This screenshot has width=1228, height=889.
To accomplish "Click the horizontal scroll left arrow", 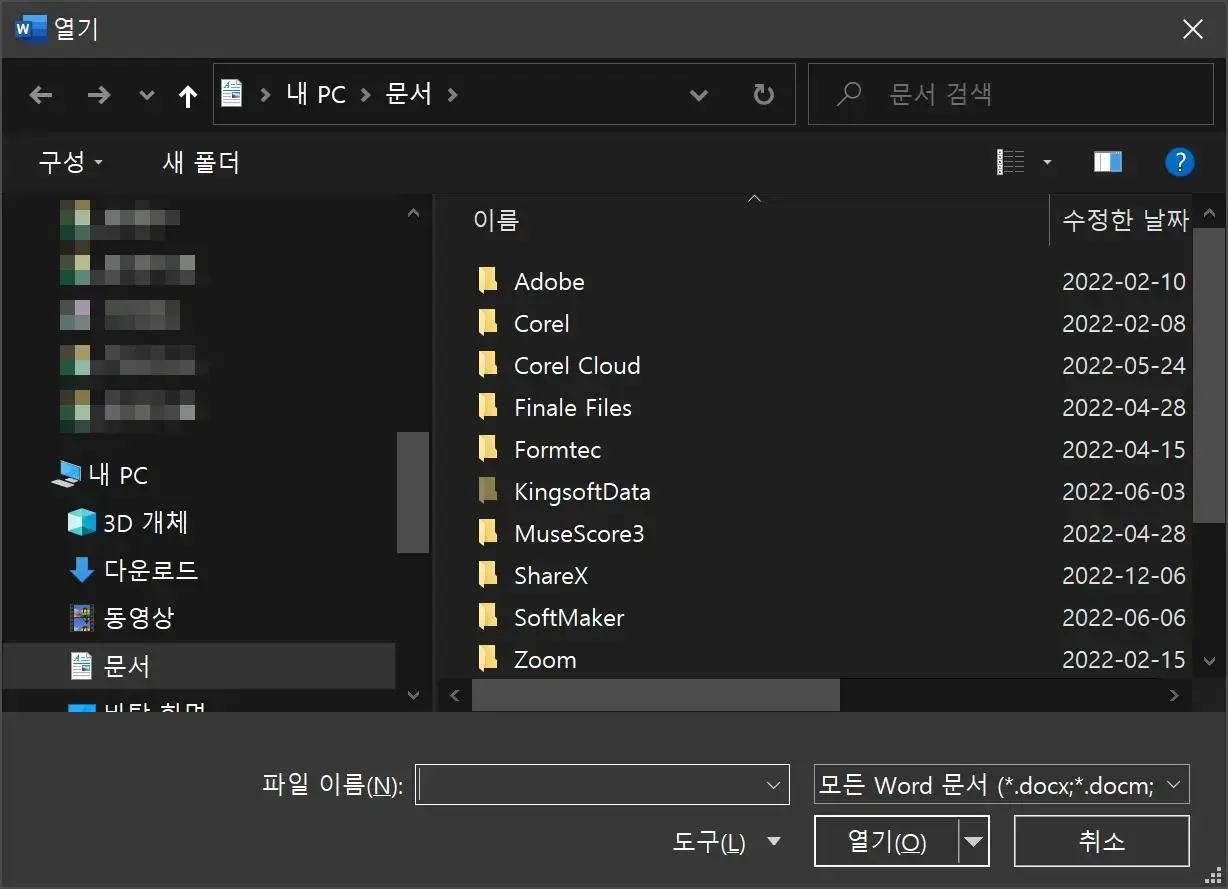I will (x=456, y=695).
